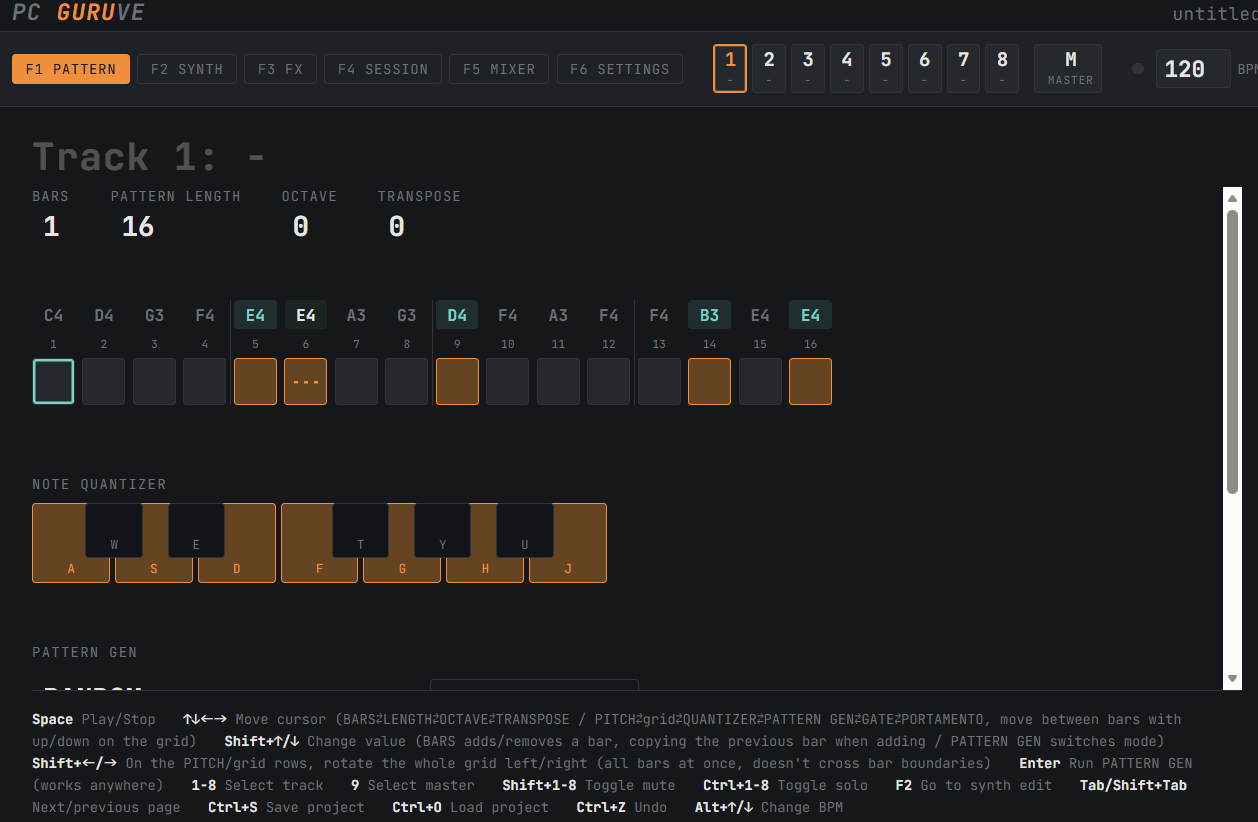
Task: Click the 120 BPM tempo field
Action: point(1193,69)
